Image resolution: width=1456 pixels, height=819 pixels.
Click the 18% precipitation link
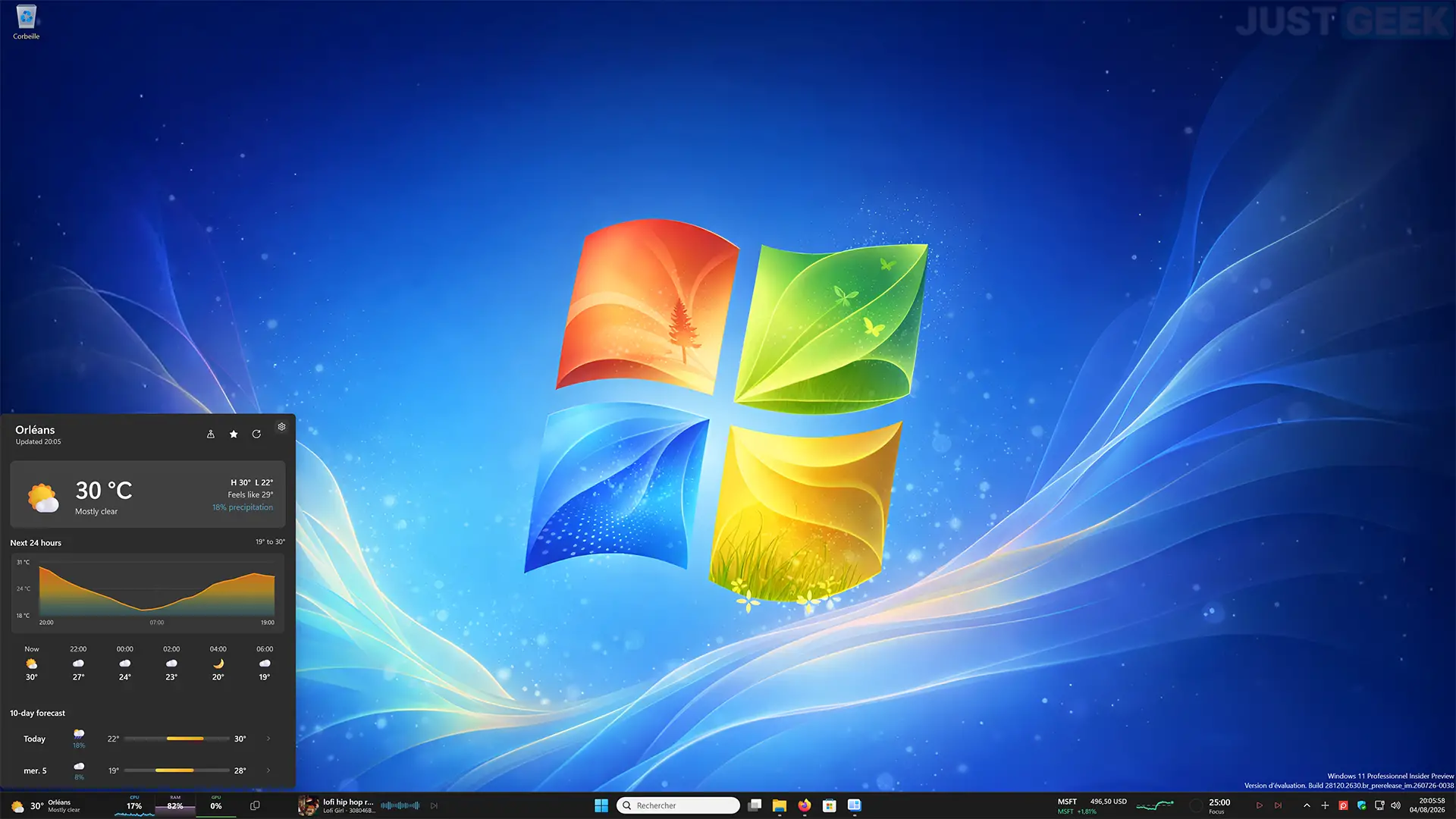(243, 507)
